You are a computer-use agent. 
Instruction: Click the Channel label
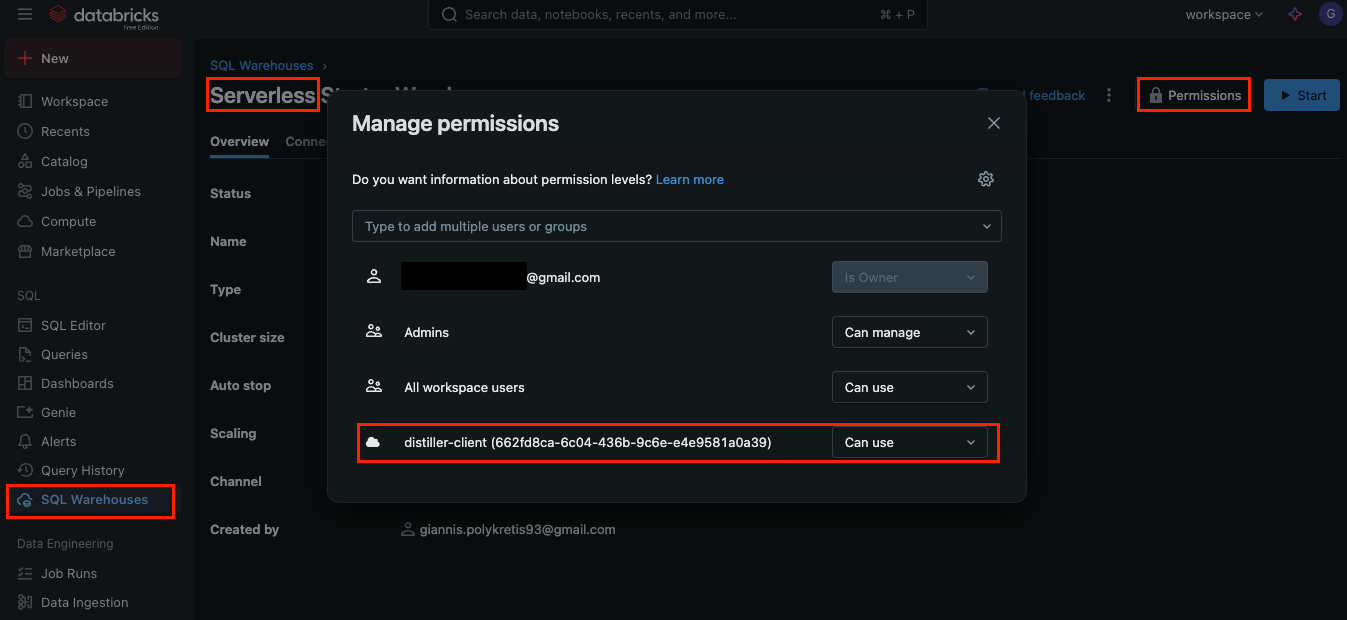click(x=236, y=481)
